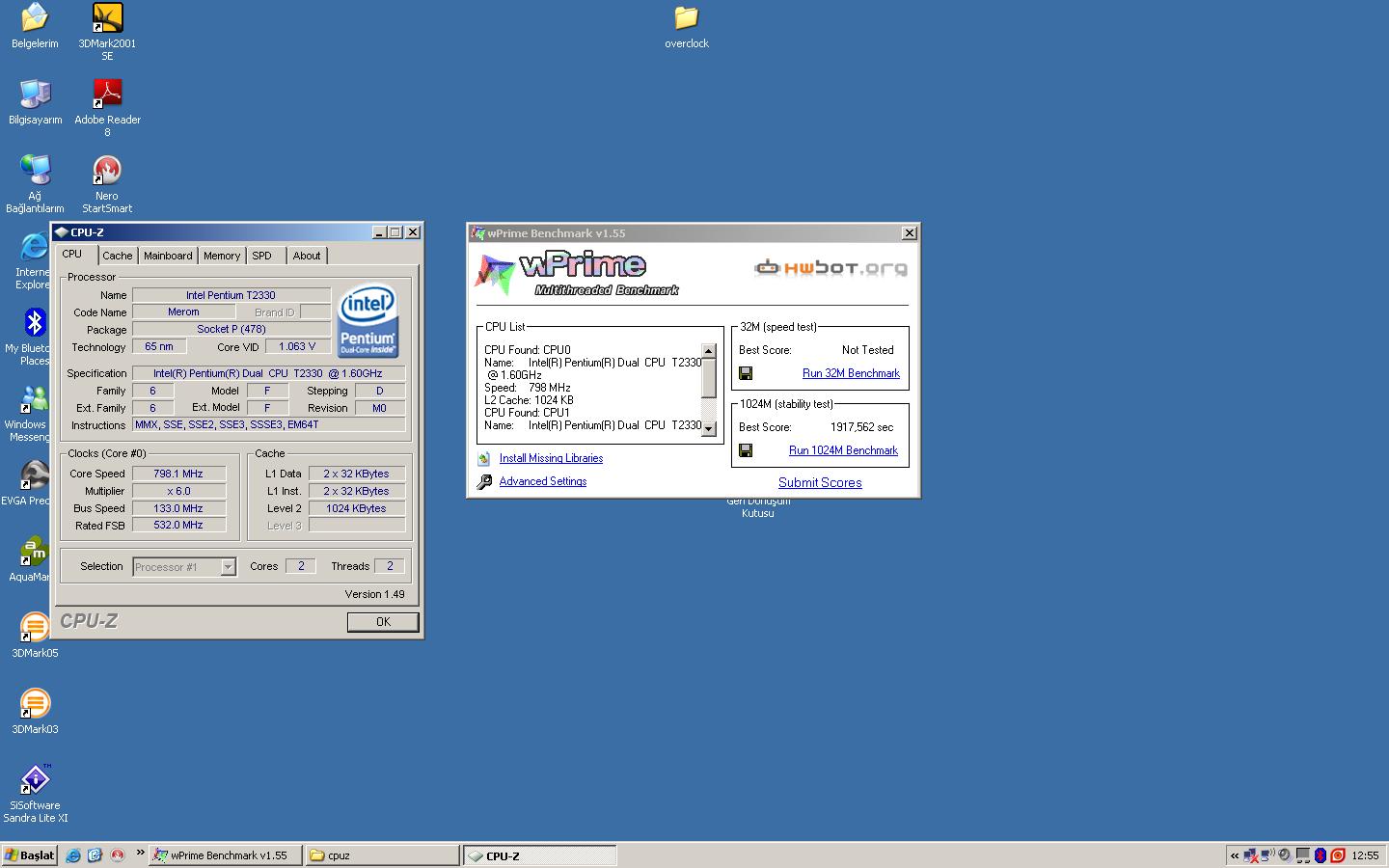The width and height of the screenshot is (1389, 868).
Task: Open the Mainboard tab in CPU-Z
Action: 168,256
